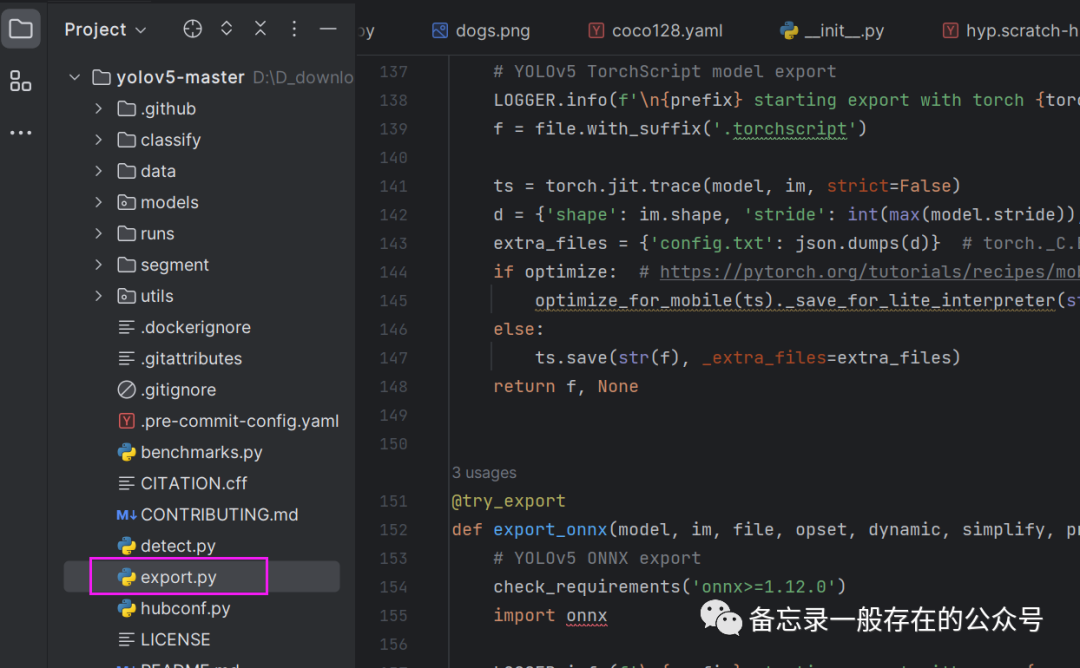Open Project panel options via kebab menu icon
This screenshot has height=668, width=1080.
(294, 29)
